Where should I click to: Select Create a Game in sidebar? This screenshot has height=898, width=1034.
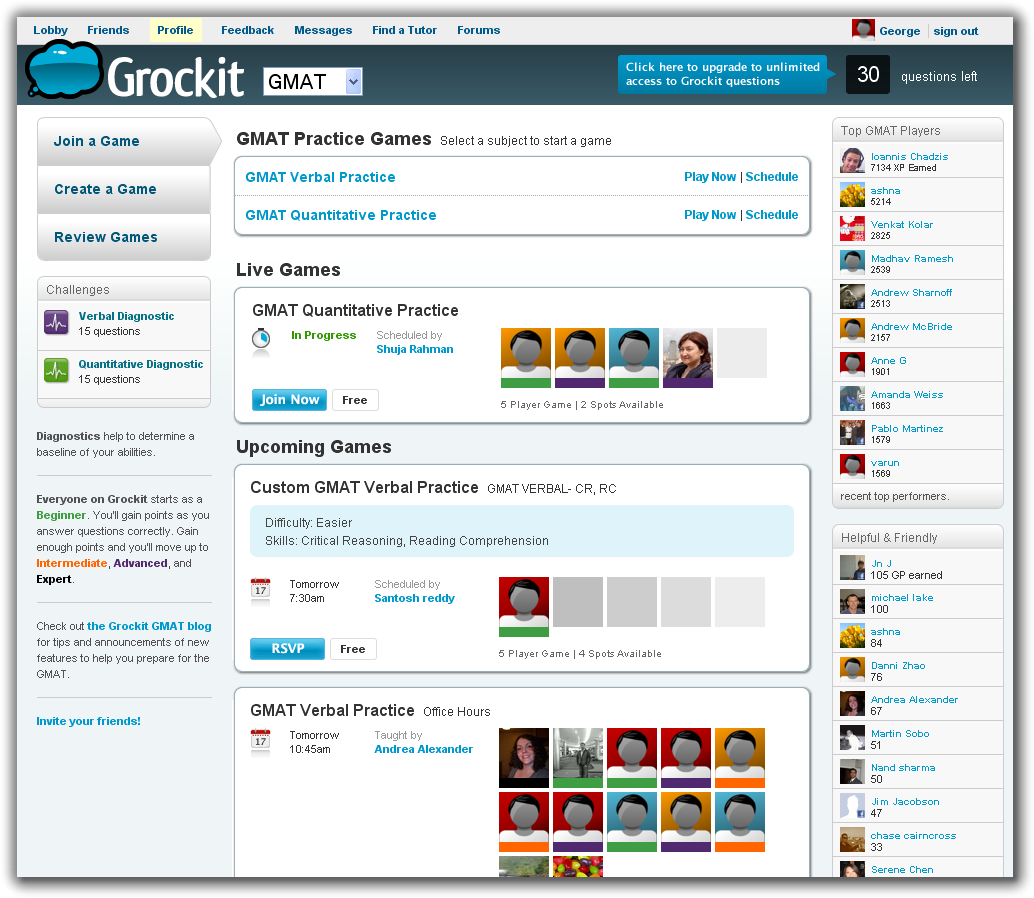[x=124, y=189]
